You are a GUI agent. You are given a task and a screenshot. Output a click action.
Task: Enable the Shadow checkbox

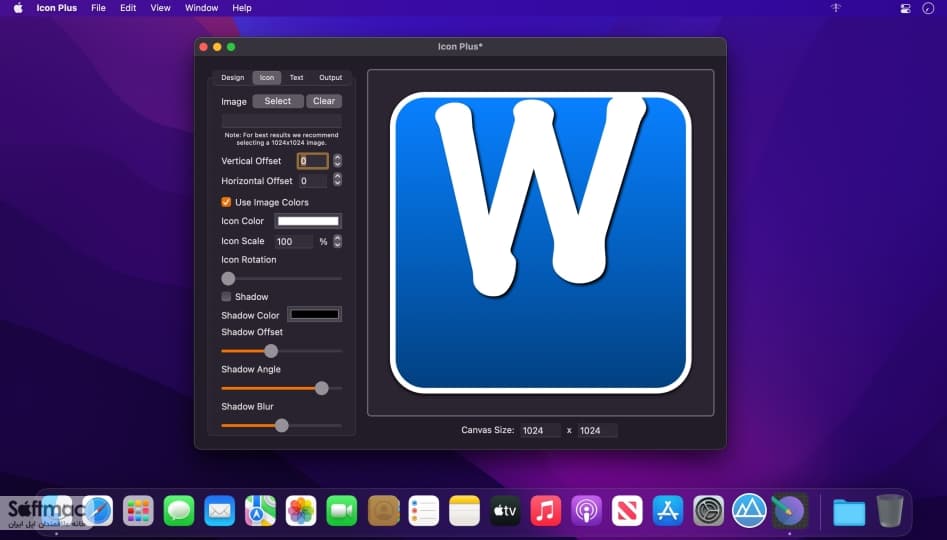pyautogui.click(x=226, y=297)
